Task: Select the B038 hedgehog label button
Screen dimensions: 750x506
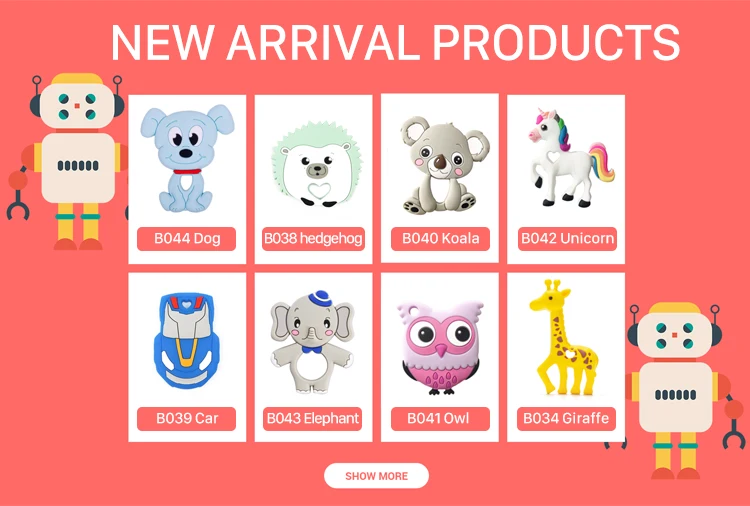Action: [x=313, y=239]
